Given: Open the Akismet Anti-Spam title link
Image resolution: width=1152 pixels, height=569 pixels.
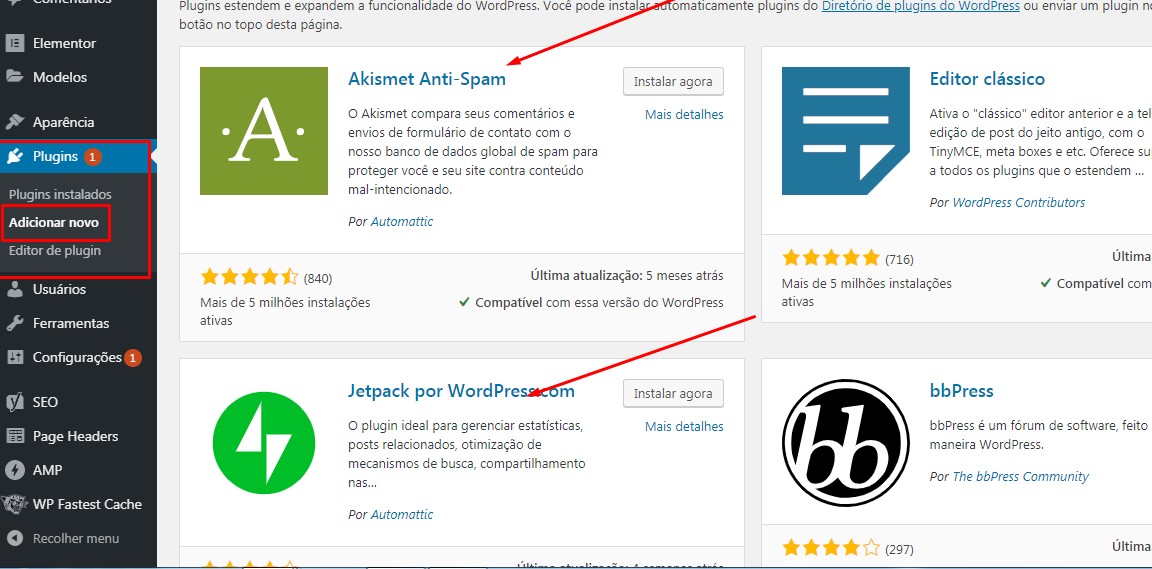Looking at the screenshot, I should click(427, 79).
